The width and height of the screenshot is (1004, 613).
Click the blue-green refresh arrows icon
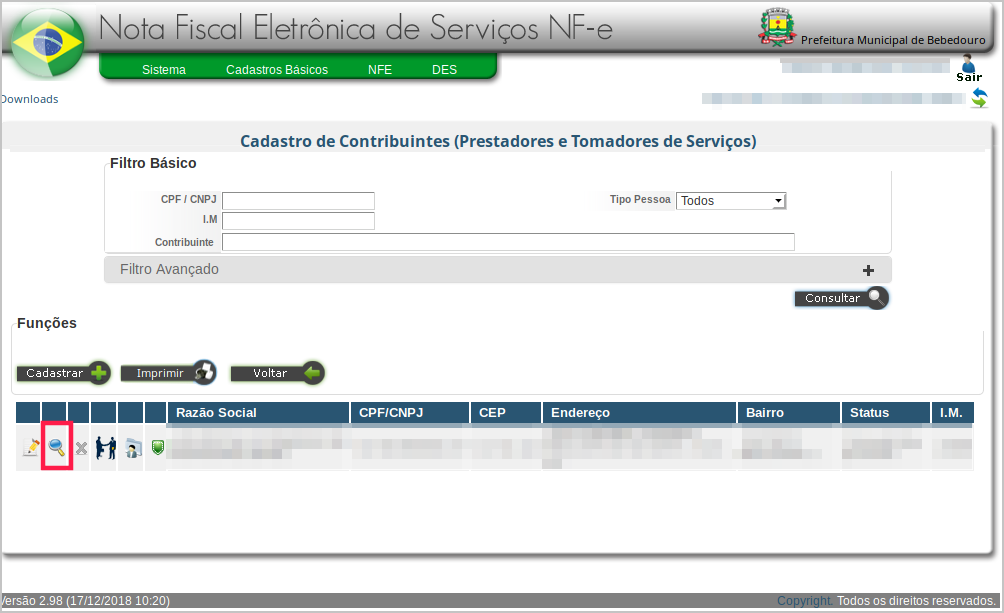click(x=979, y=98)
